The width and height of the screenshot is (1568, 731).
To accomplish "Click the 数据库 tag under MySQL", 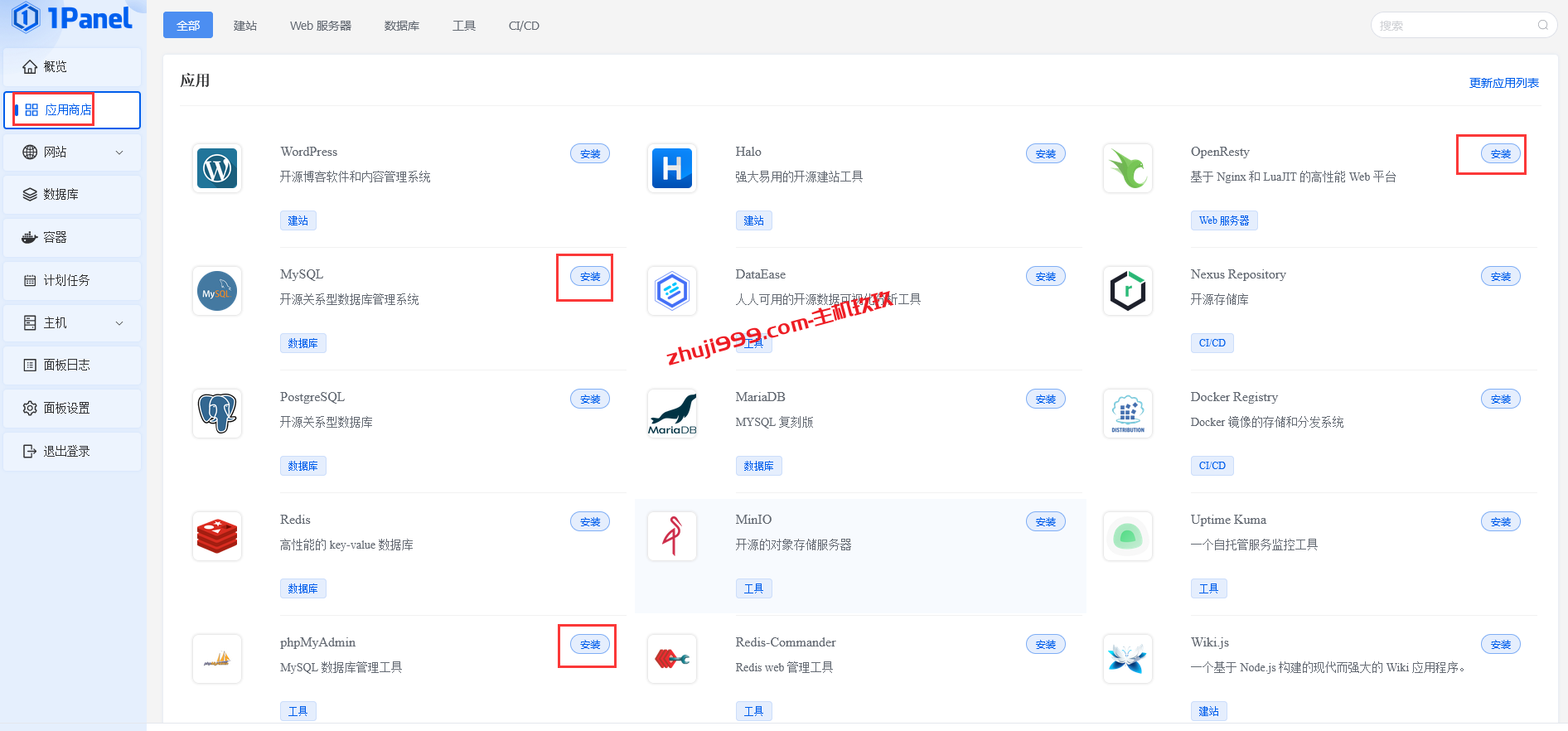I will point(303,343).
